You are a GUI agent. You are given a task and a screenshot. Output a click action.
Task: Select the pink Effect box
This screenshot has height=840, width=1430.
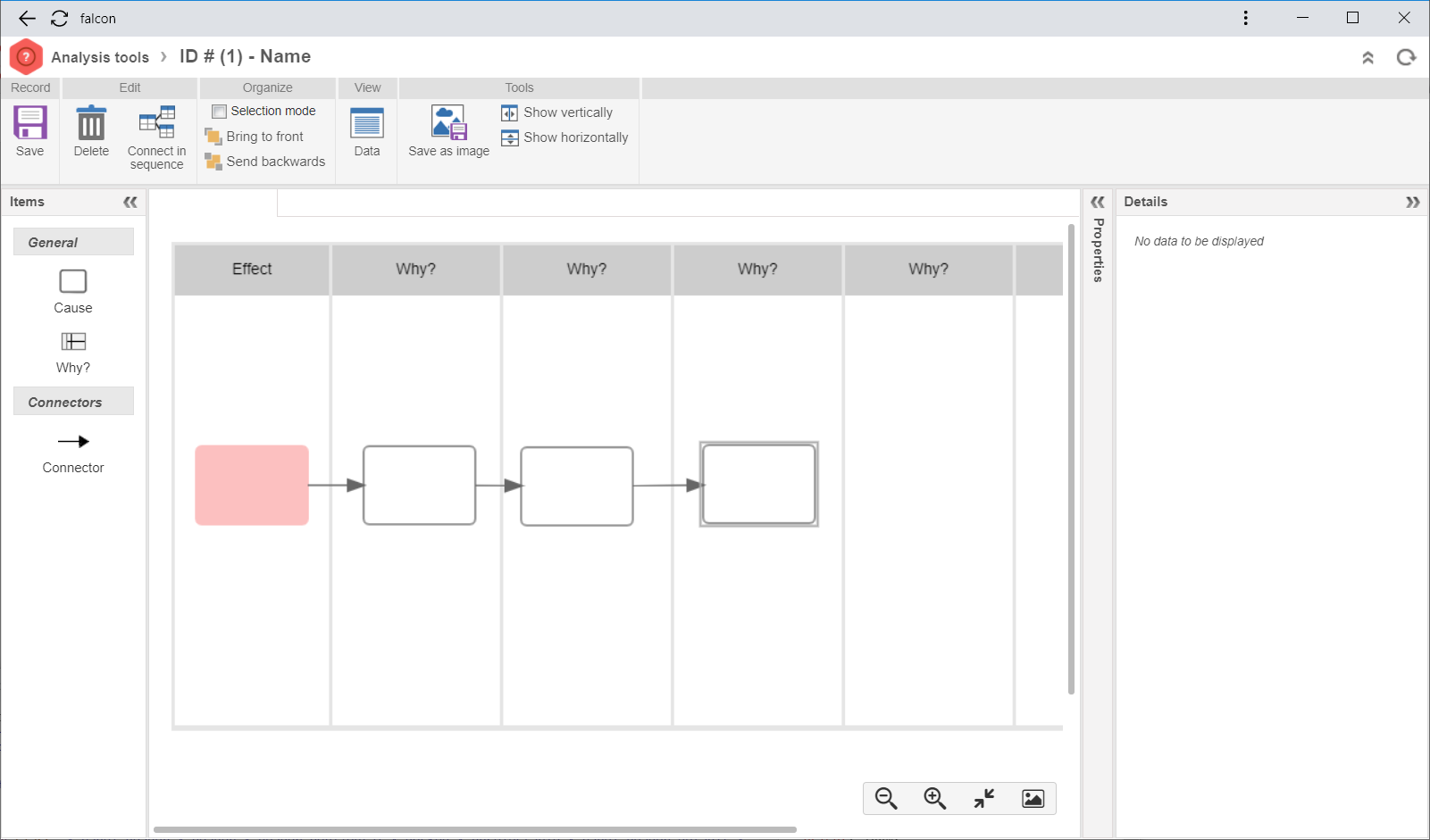coord(252,485)
